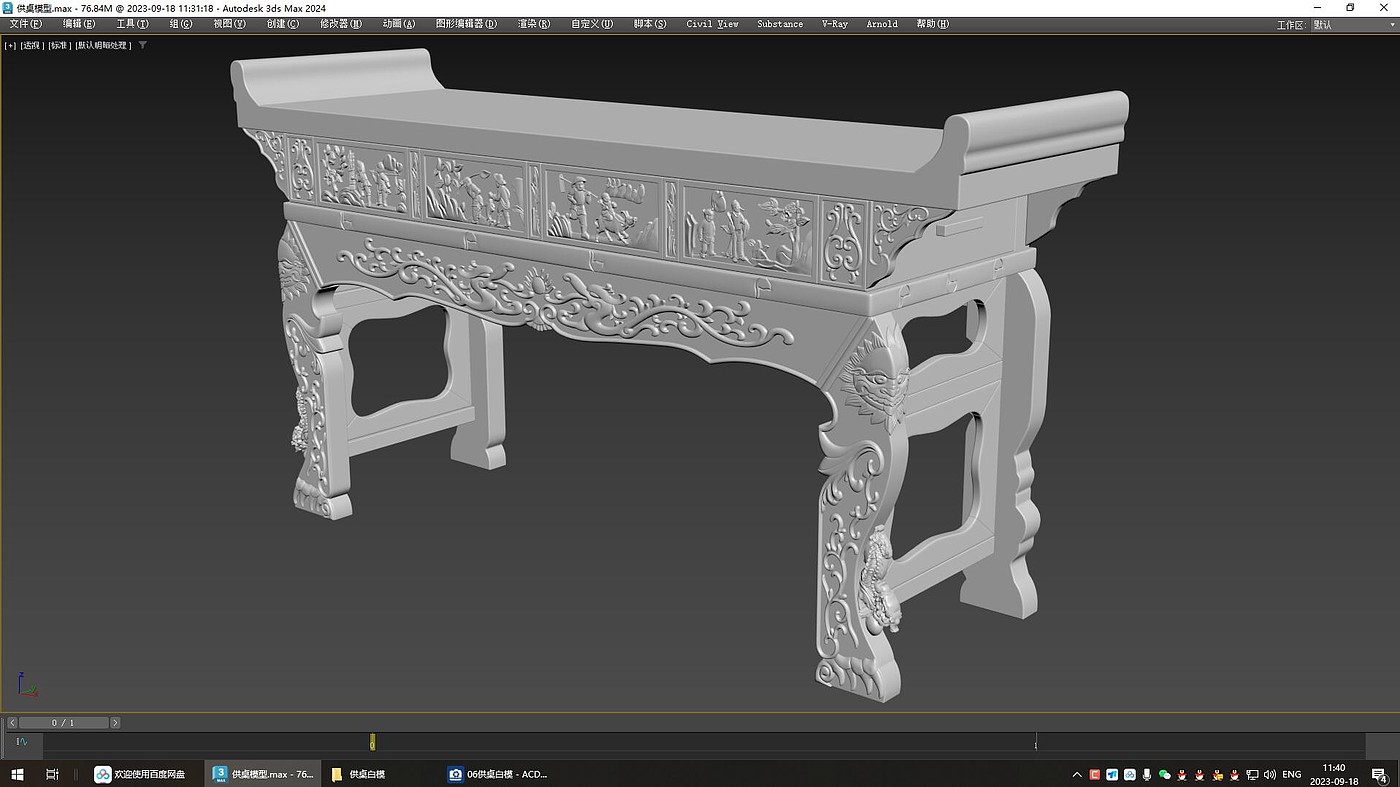1400x787 pixels.
Task: Click the microphone tray icon
Action: coord(1147,774)
